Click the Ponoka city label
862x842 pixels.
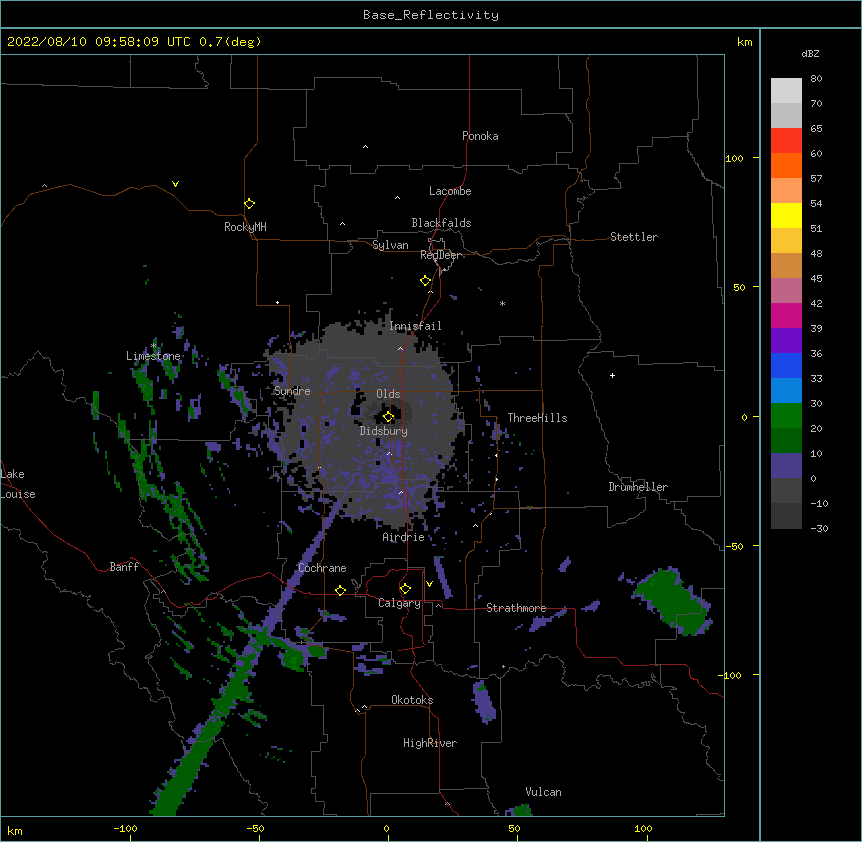(480, 136)
